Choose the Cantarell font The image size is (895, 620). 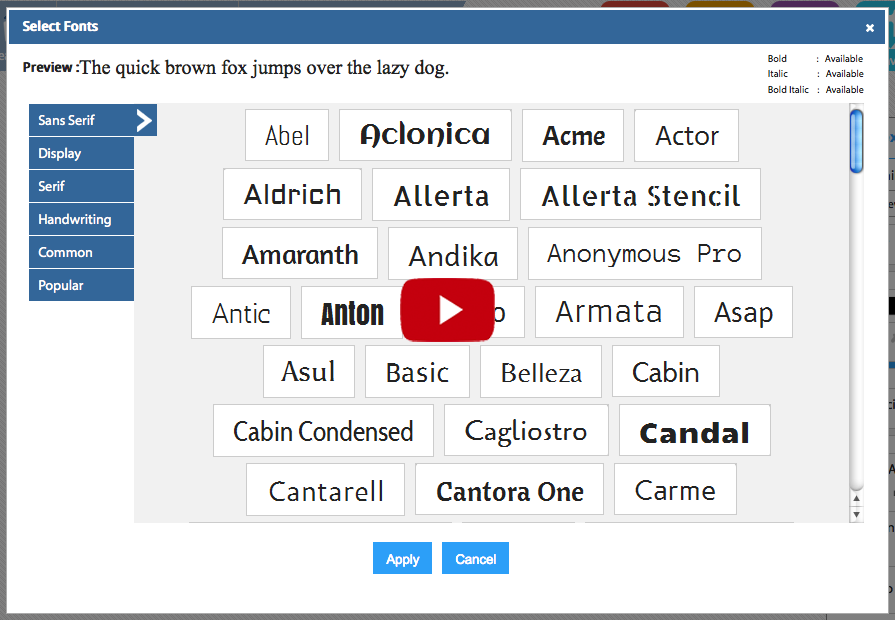325,490
